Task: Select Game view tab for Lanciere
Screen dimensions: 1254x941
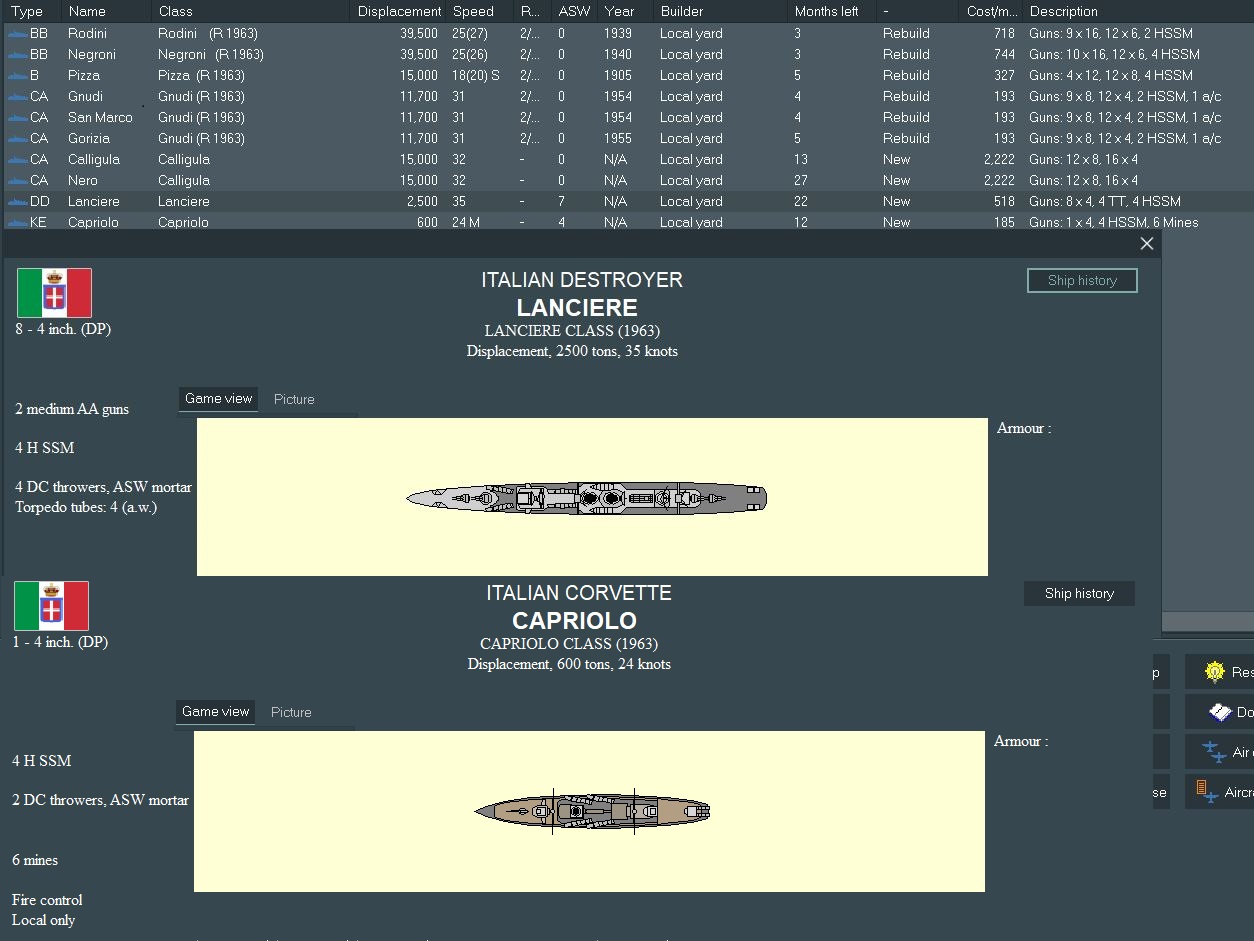Action: (x=218, y=399)
